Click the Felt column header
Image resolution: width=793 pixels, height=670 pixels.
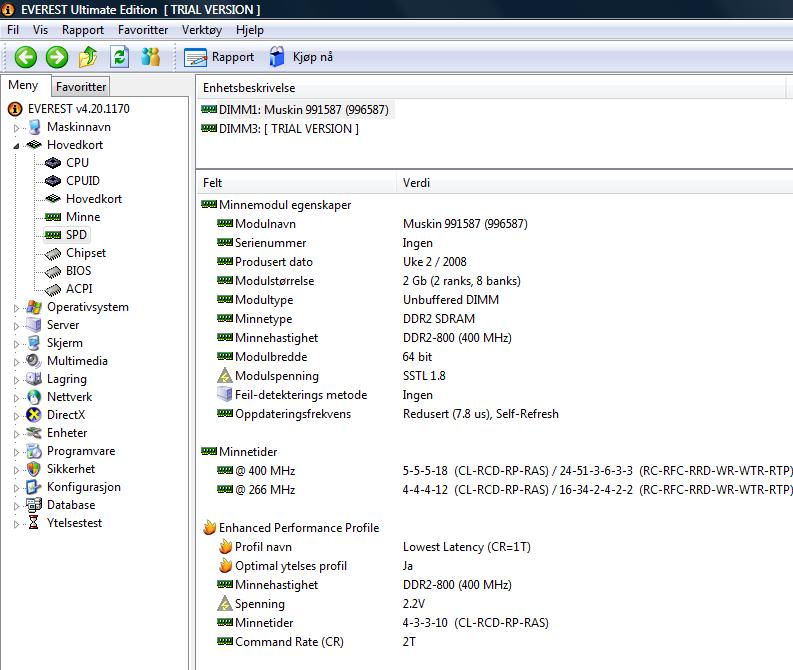click(296, 183)
